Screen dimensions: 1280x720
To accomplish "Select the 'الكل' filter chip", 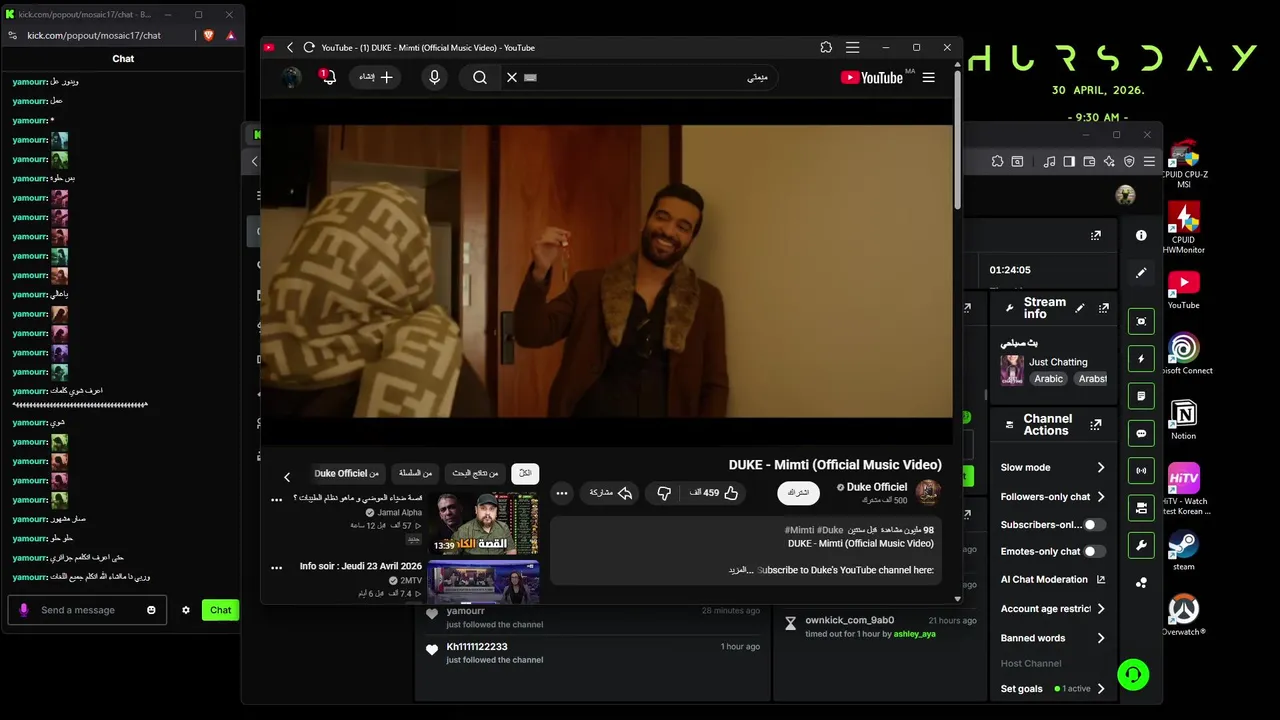I will pyautogui.click(x=525, y=473).
